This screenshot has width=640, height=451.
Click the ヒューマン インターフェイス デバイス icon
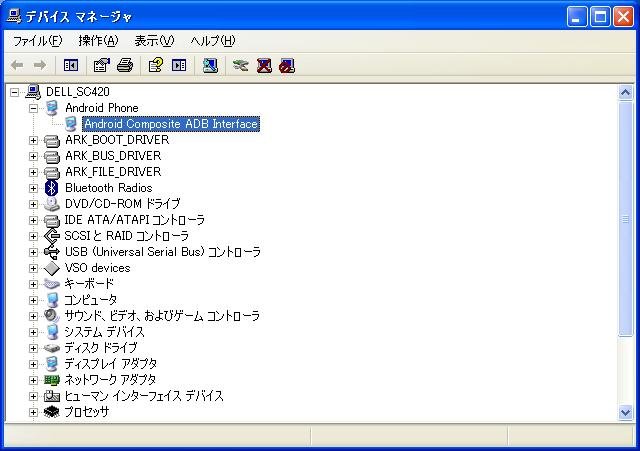point(52,396)
